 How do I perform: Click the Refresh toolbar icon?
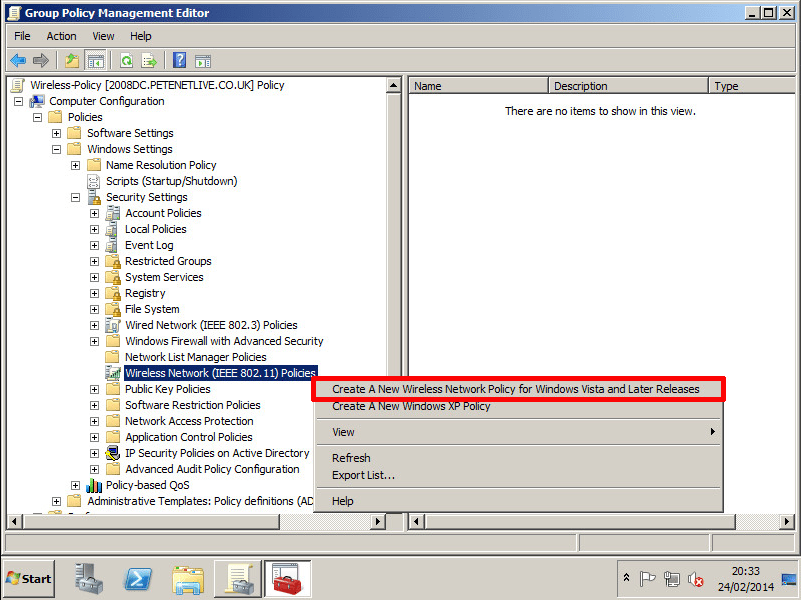[x=125, y=60]
